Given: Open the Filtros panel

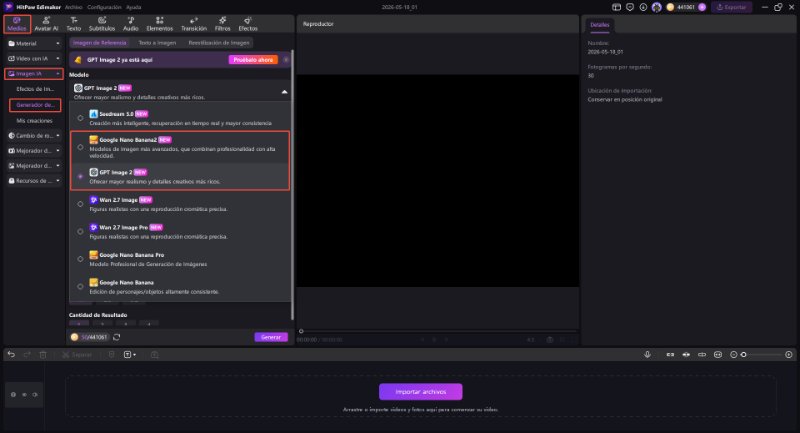Looking at the screenshot, I should (x=222, y=23).
